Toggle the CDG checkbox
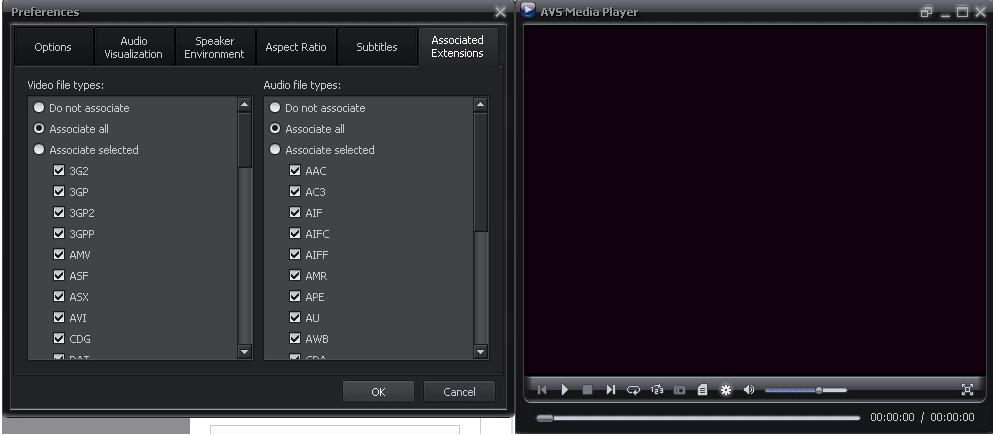The image size is (993, 435). pos(59,338)
